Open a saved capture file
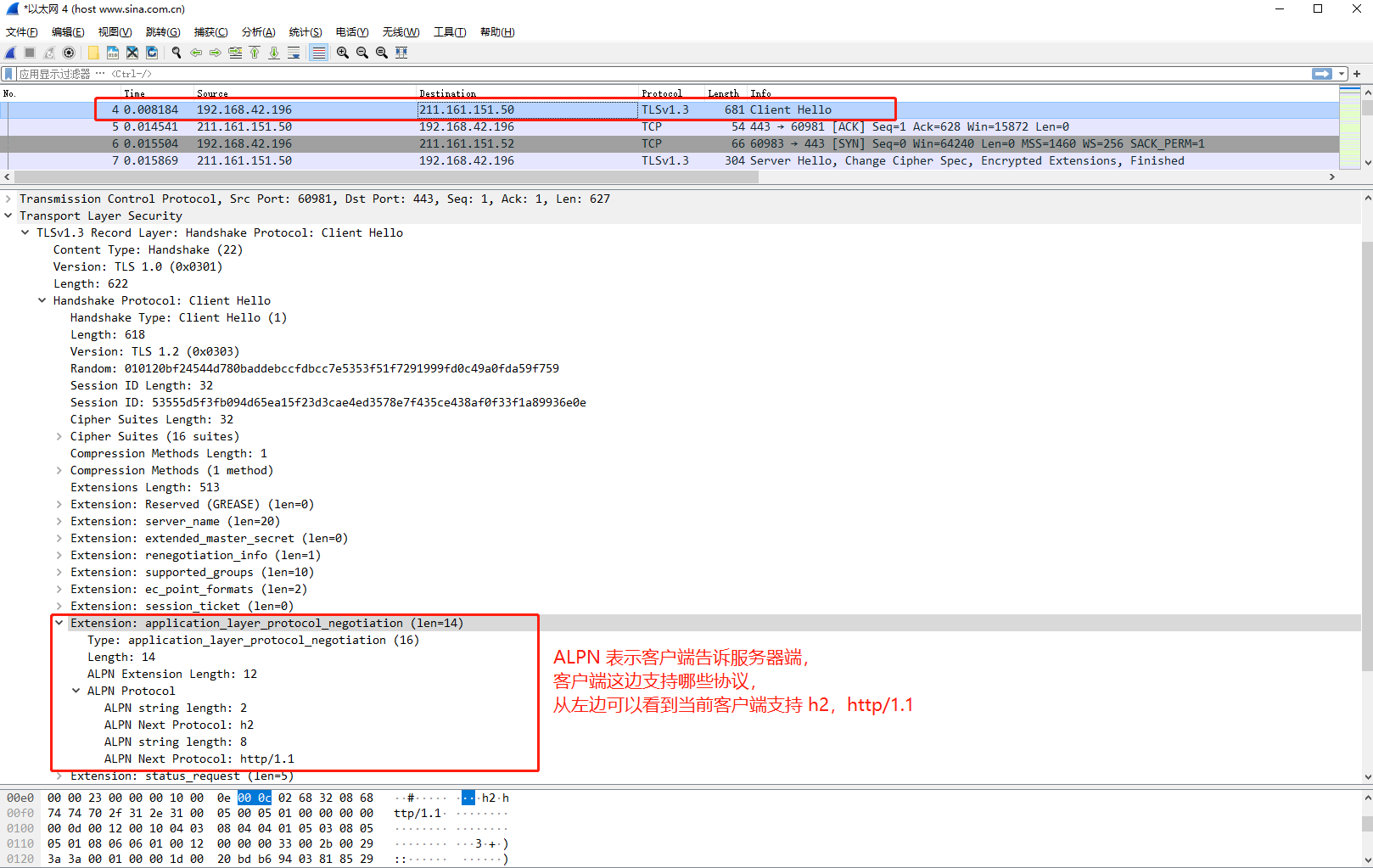 92,53
